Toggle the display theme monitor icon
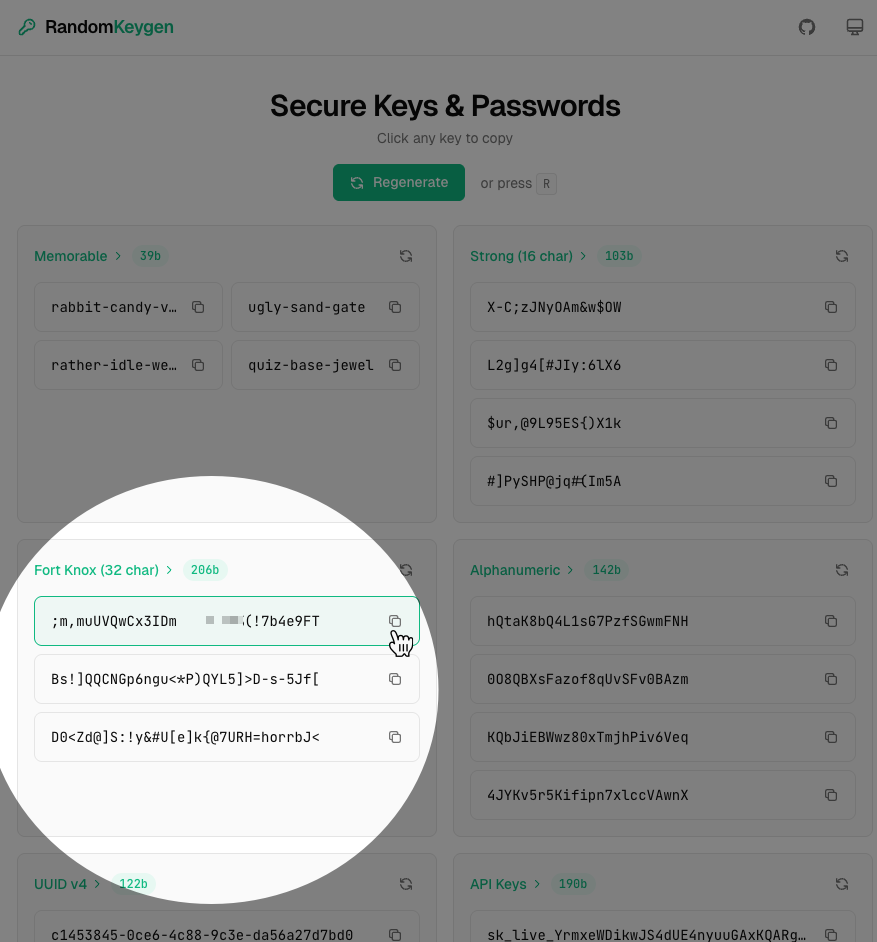Screen dimensions: 877x942 point(855,27)
